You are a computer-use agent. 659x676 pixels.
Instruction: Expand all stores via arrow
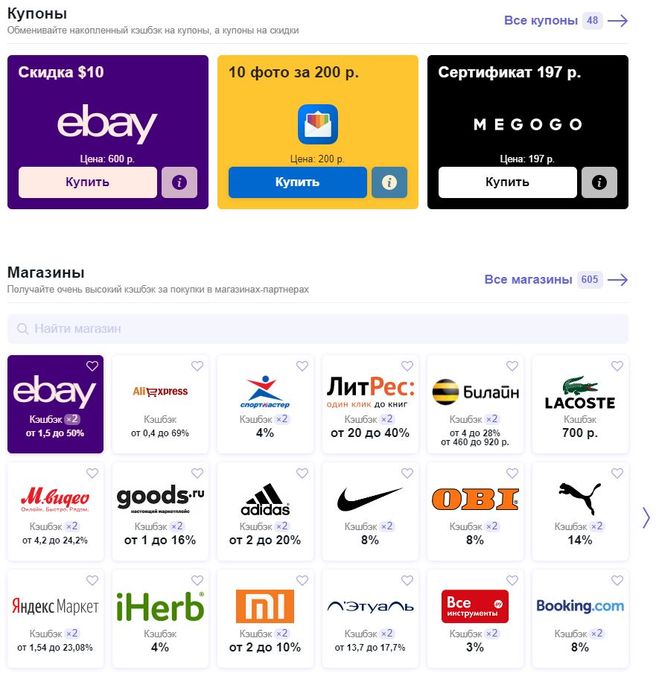coord(618,280)
